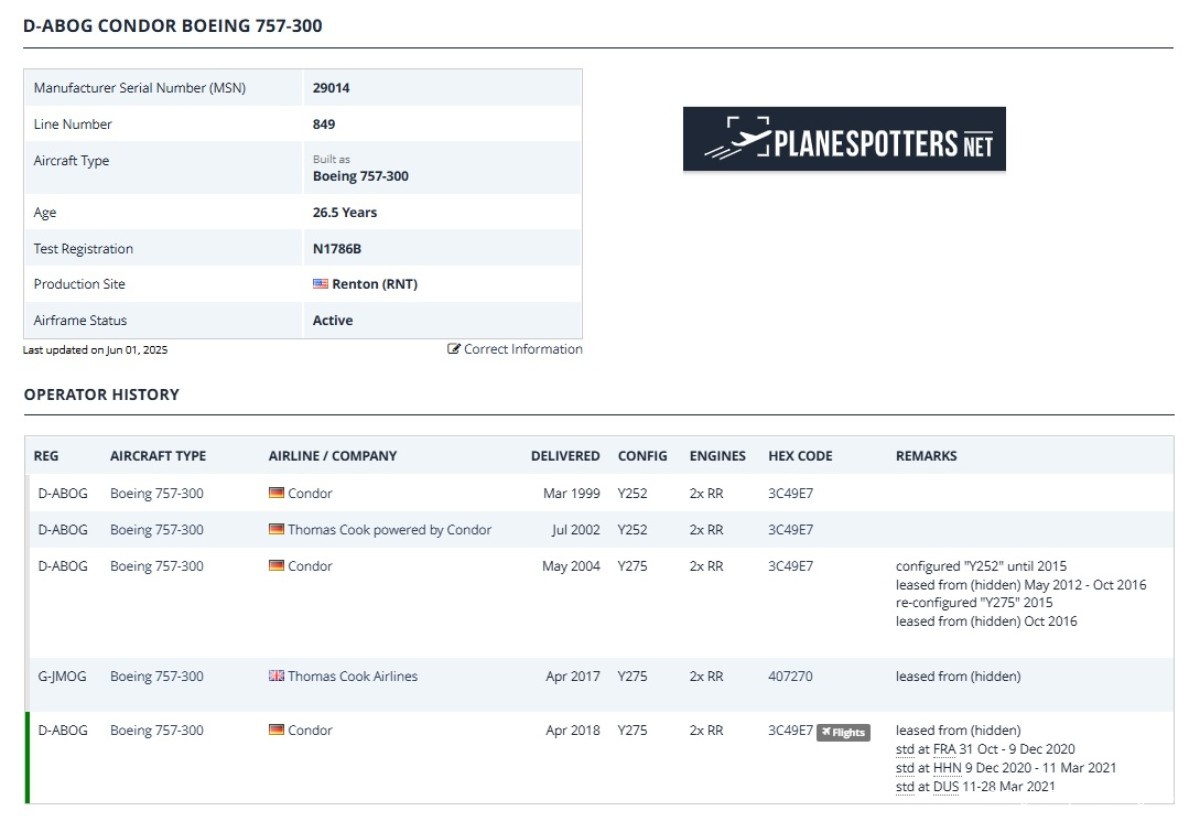
Task: Open the Condor airline link delivered Apr 2018
Action: click(x=310, y=730)
